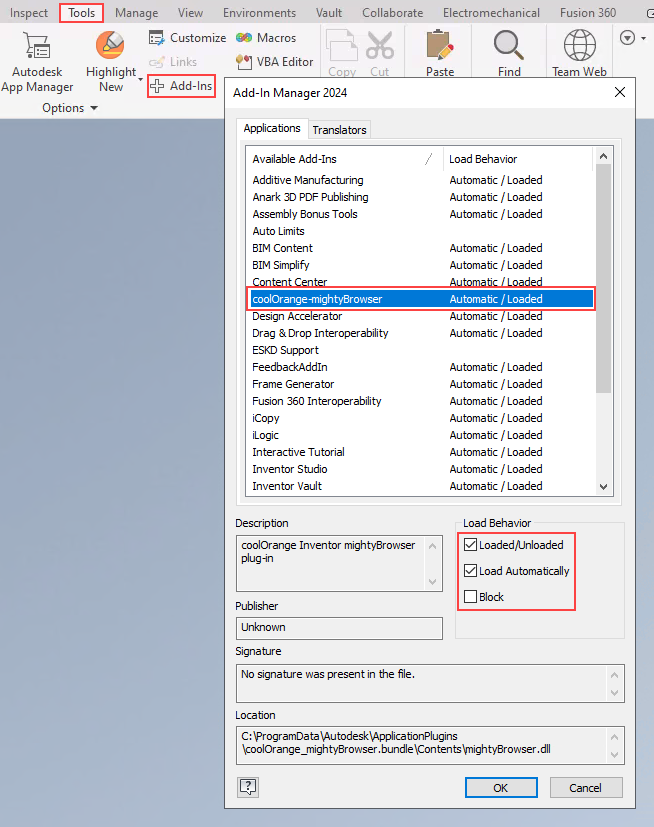Click the Signature box scroll-up arrow

coord(614,675)
